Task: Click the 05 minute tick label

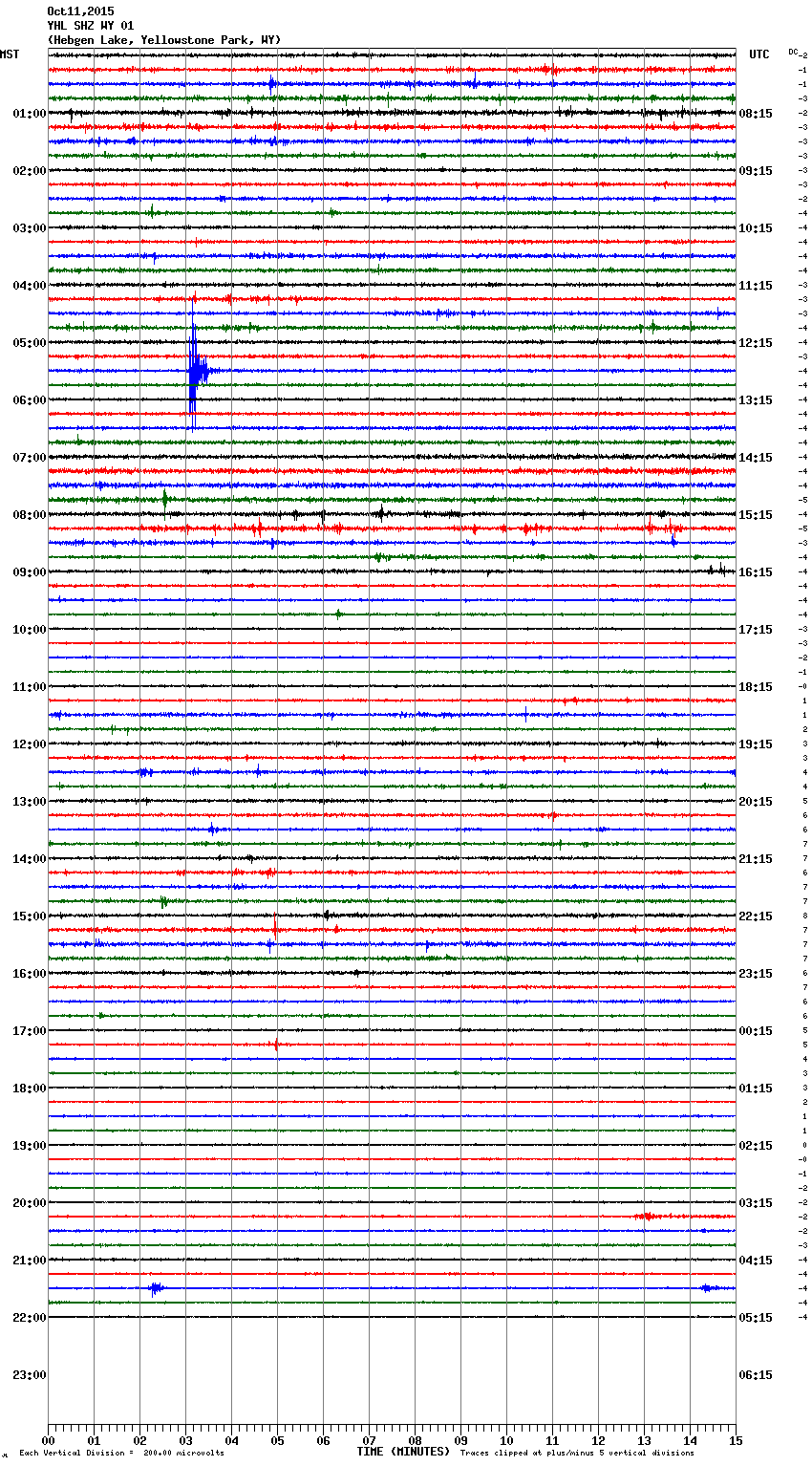Action: 277,1440
